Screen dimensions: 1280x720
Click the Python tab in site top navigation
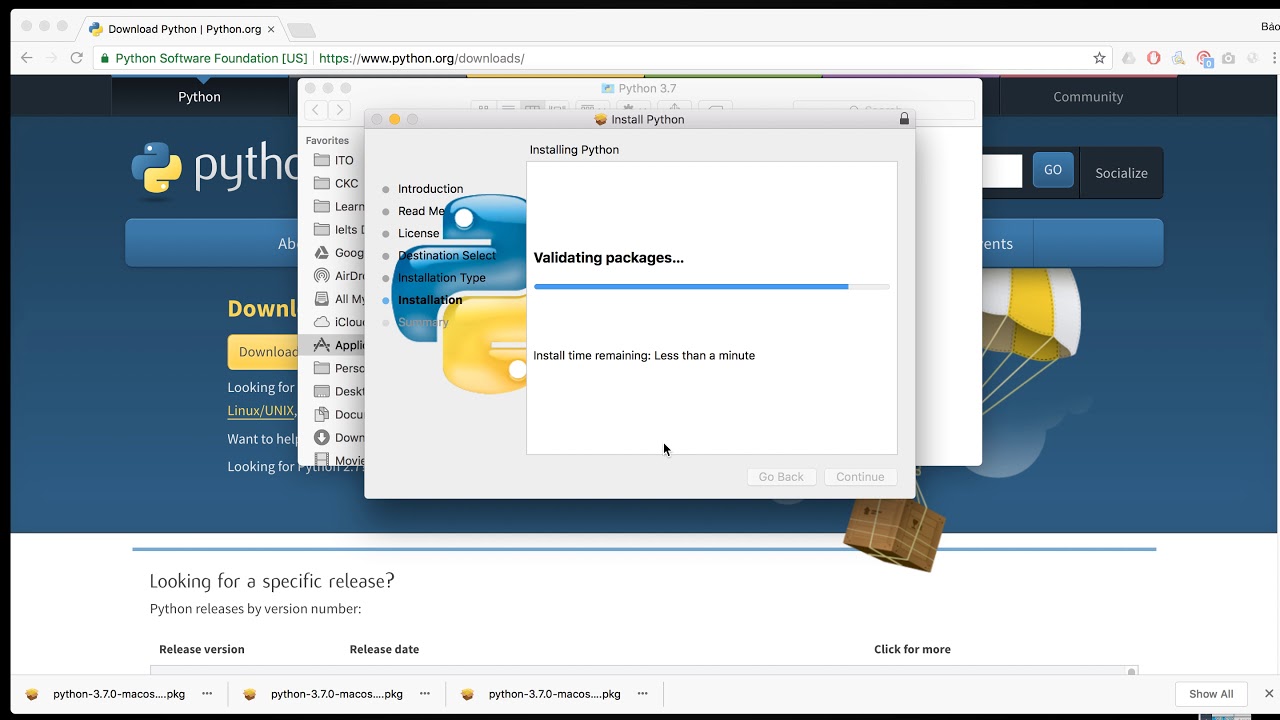199,97
